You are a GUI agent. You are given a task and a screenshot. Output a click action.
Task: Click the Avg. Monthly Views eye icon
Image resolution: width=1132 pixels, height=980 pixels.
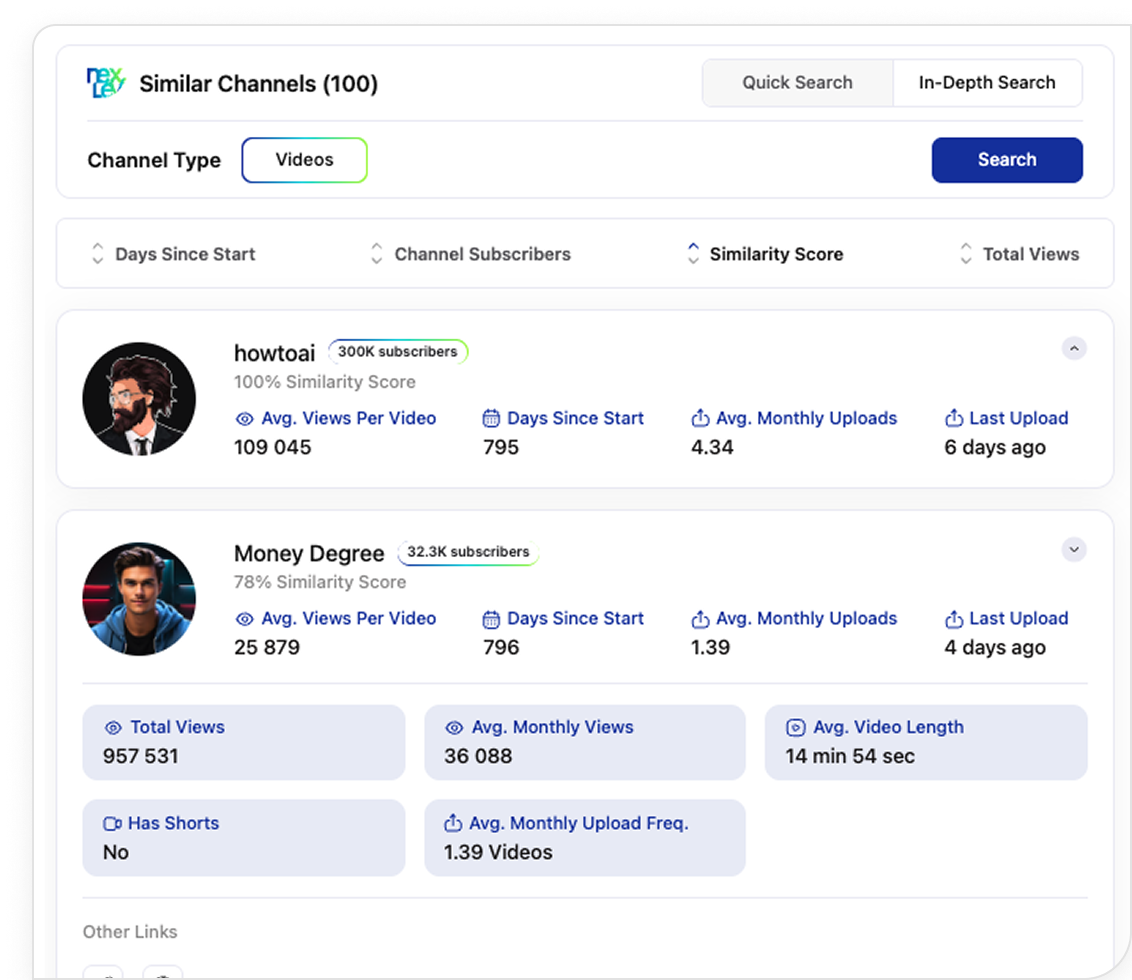click(x=454, y=728)
